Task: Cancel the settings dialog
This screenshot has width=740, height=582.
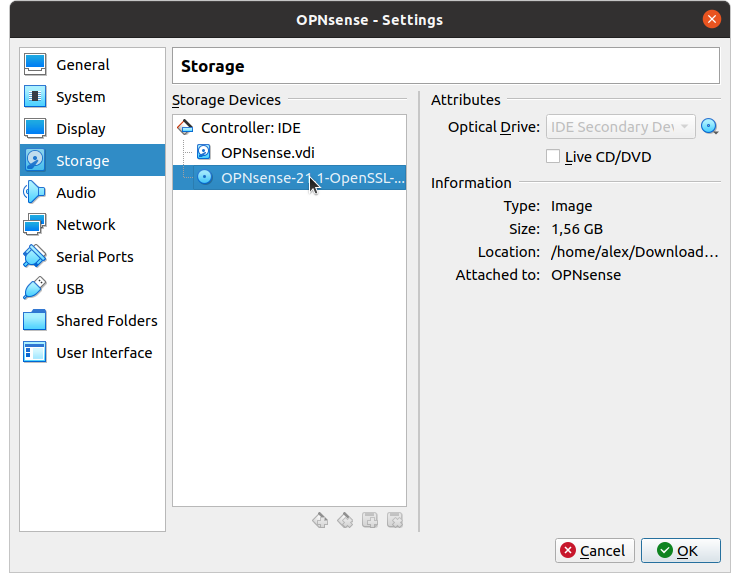Action: (x=595, y=550)
